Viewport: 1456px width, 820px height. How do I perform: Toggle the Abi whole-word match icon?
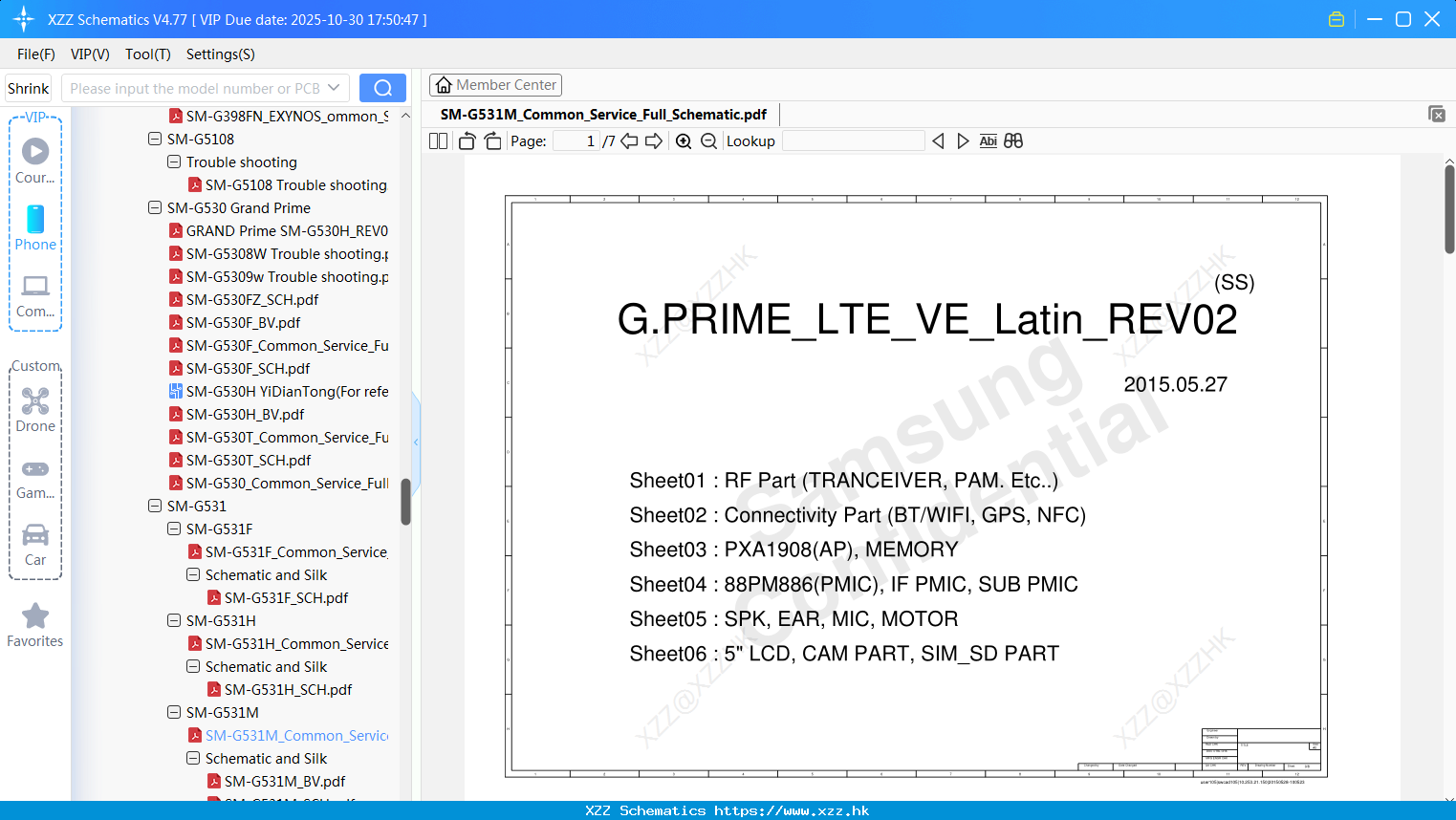coord(989,141)
